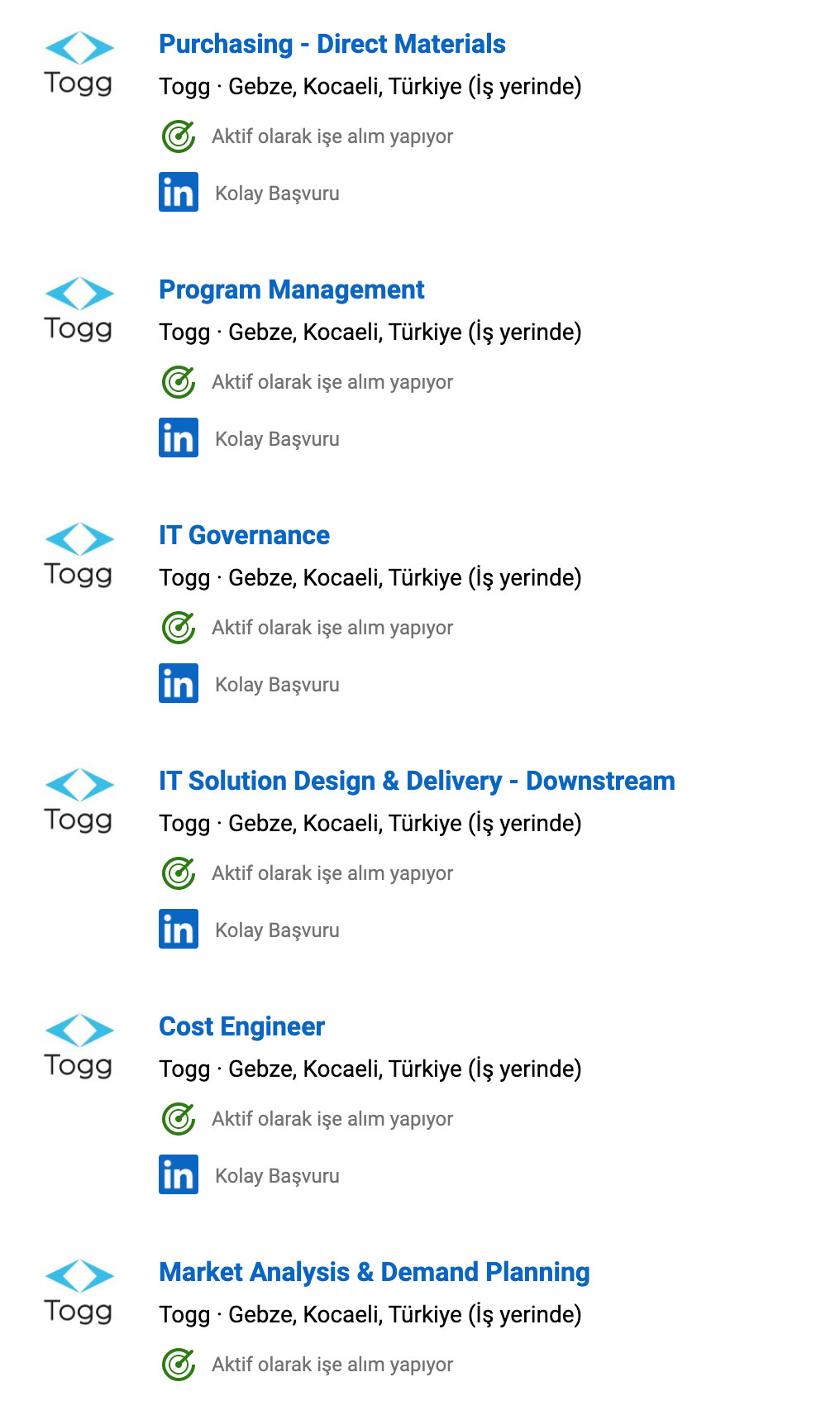Open IT Solution Design & Delivery - Downstream job

pos(417,781)
